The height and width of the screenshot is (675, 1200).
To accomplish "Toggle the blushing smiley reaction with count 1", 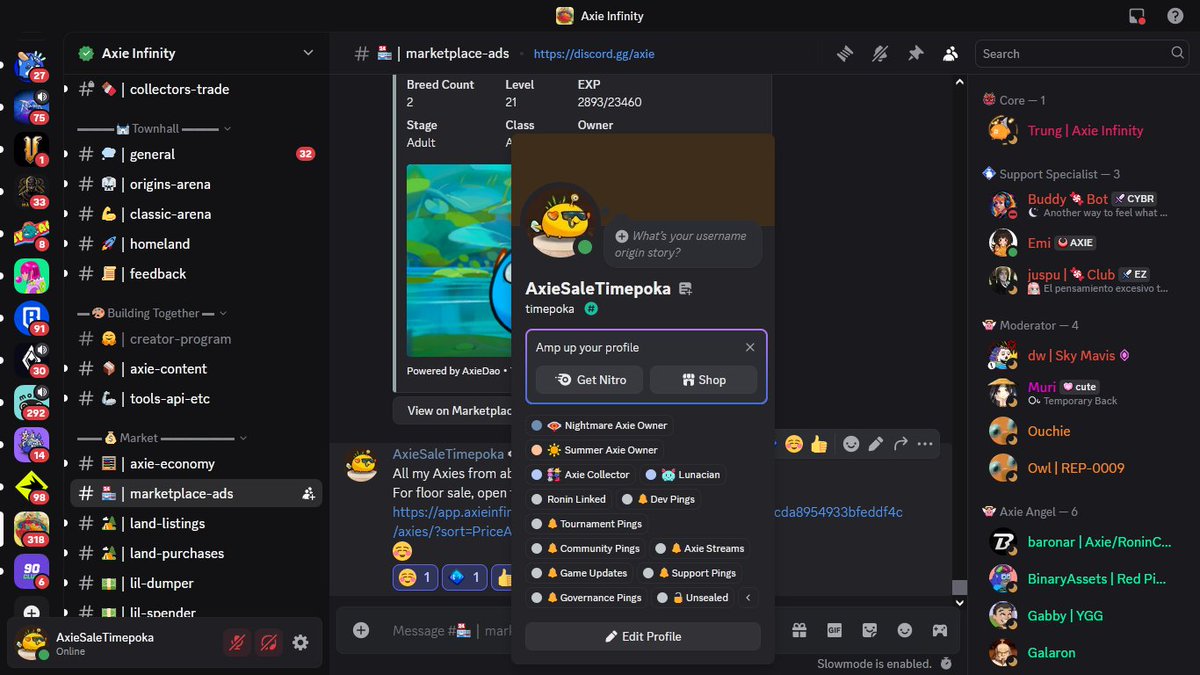I will click(415, 577).
